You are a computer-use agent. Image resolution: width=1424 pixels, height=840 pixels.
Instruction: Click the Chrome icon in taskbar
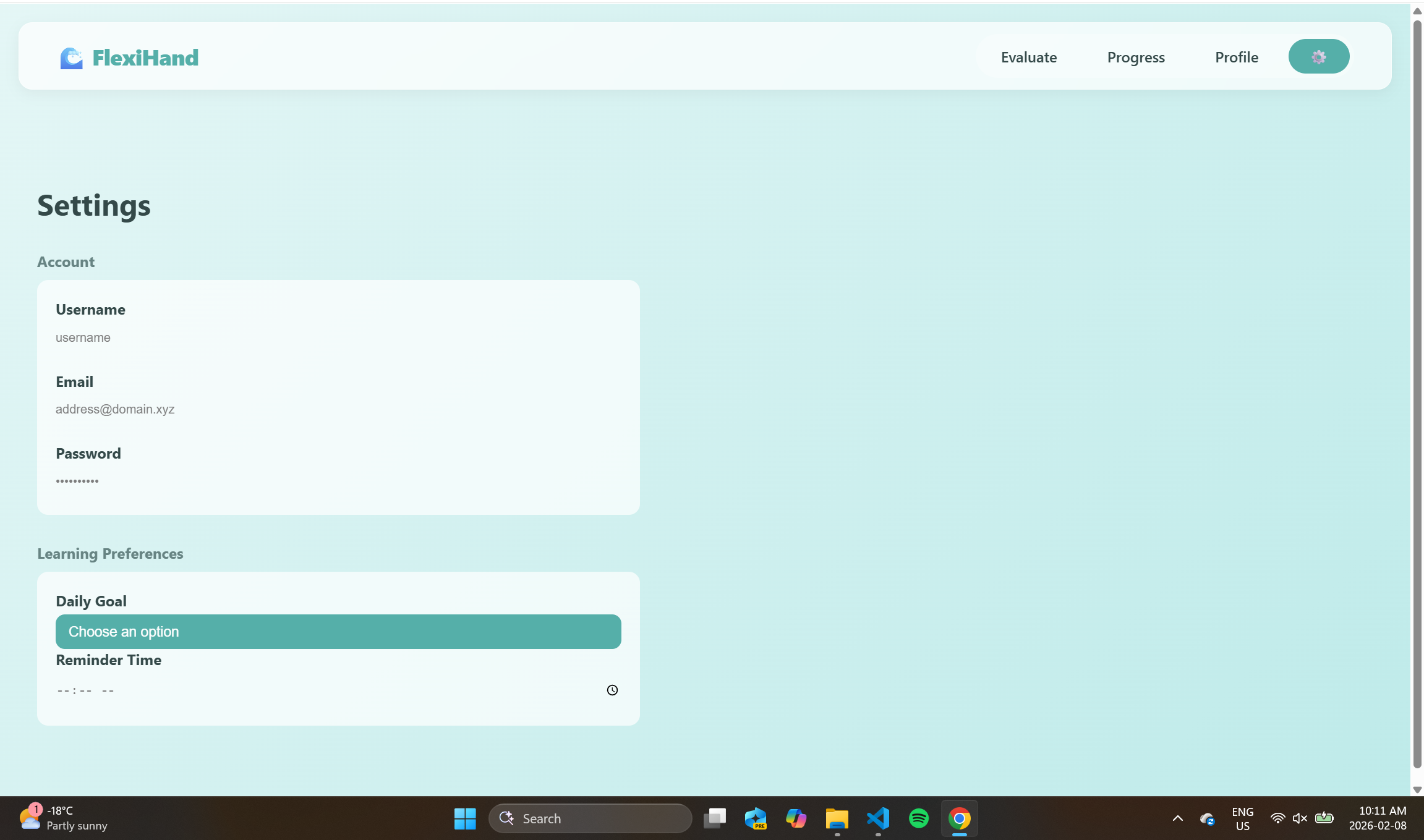click(x=959, y=818)
